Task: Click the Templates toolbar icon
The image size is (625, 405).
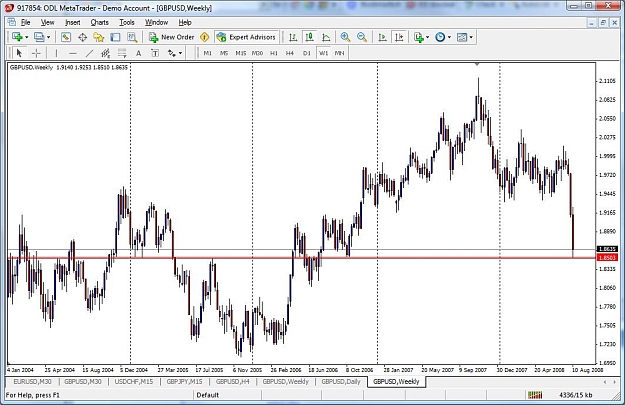Action: point(462,37)
